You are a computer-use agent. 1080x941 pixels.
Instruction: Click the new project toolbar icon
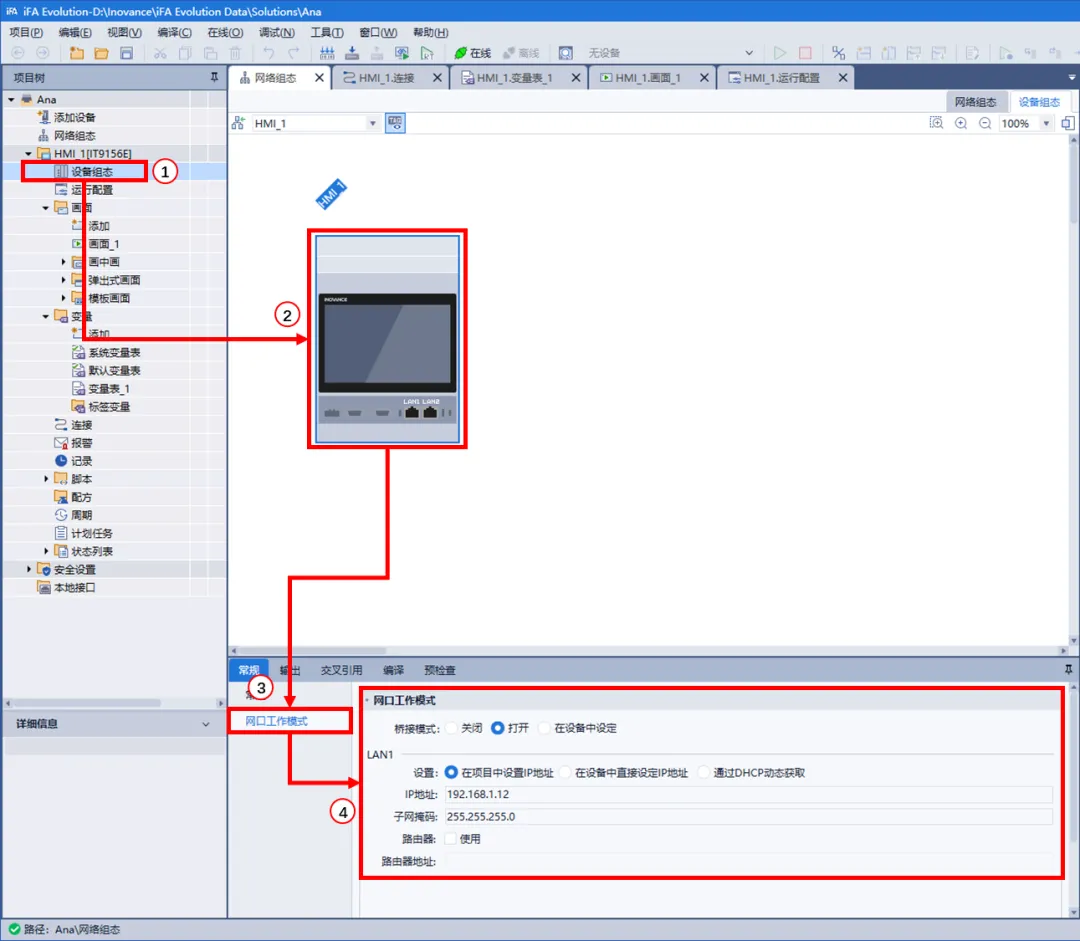click(x=76, y=53)
